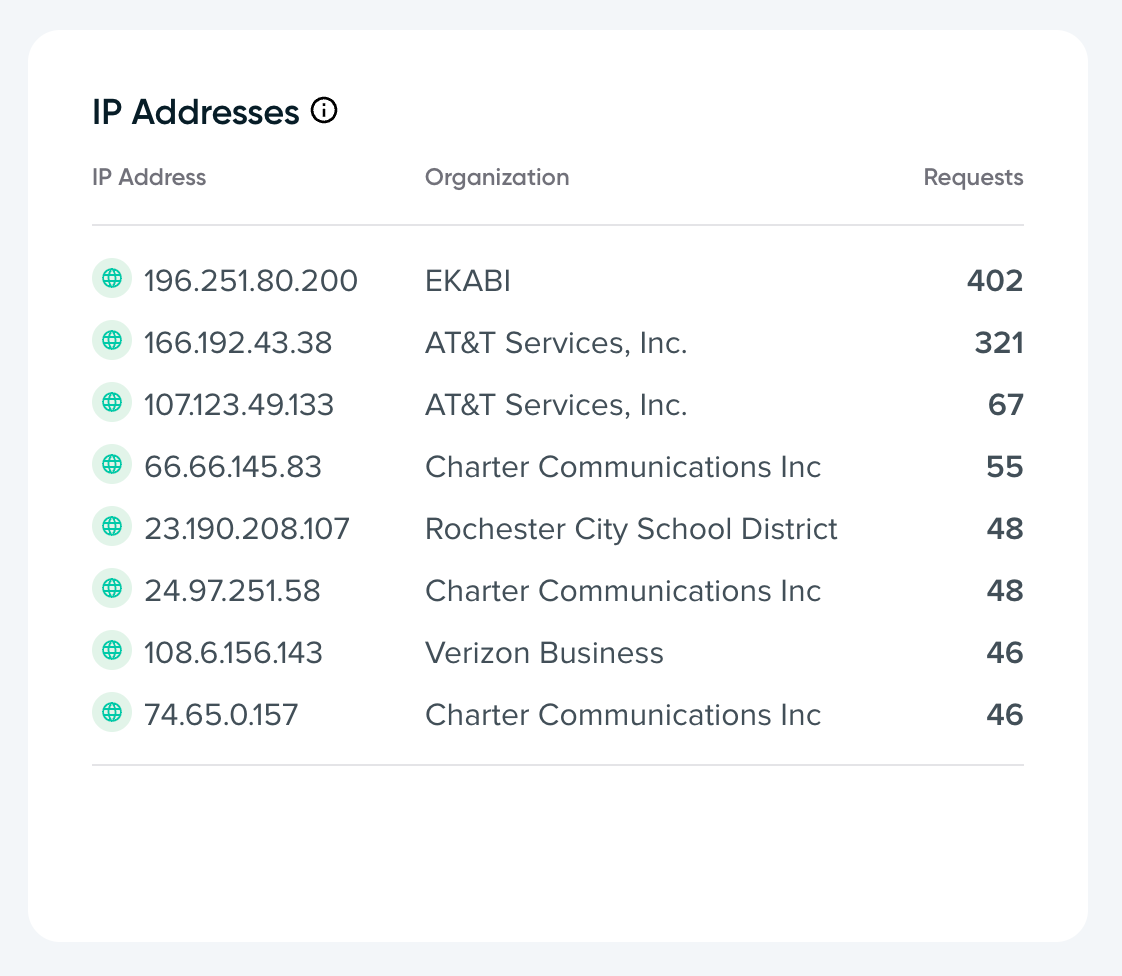Select the Organization column header
Image resolution: width=1122 pixels, height=976 pixels.
point(497,178)
